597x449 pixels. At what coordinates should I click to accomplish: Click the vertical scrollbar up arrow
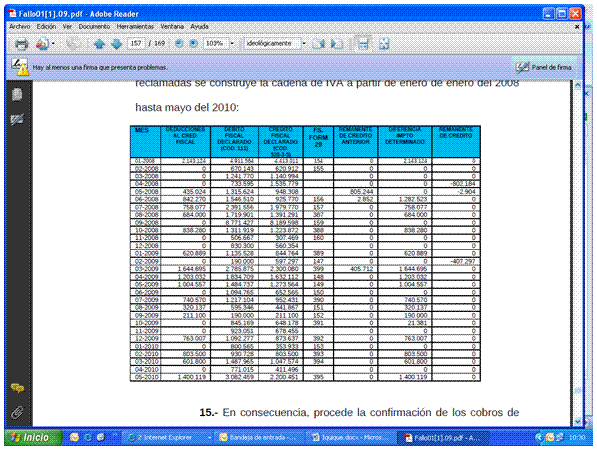[x=578, y=85]
